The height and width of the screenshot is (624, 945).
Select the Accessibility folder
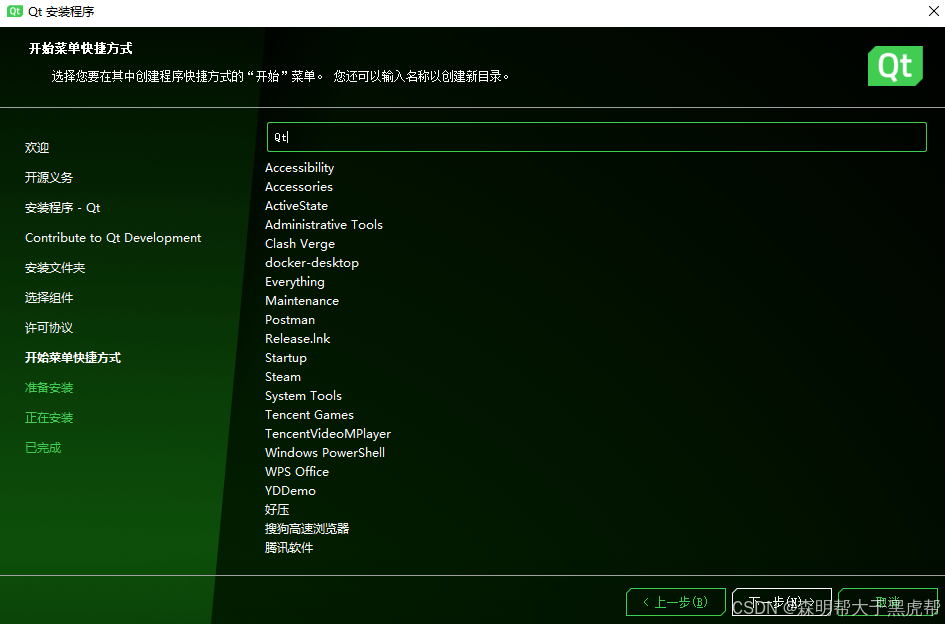pos(300,168)
